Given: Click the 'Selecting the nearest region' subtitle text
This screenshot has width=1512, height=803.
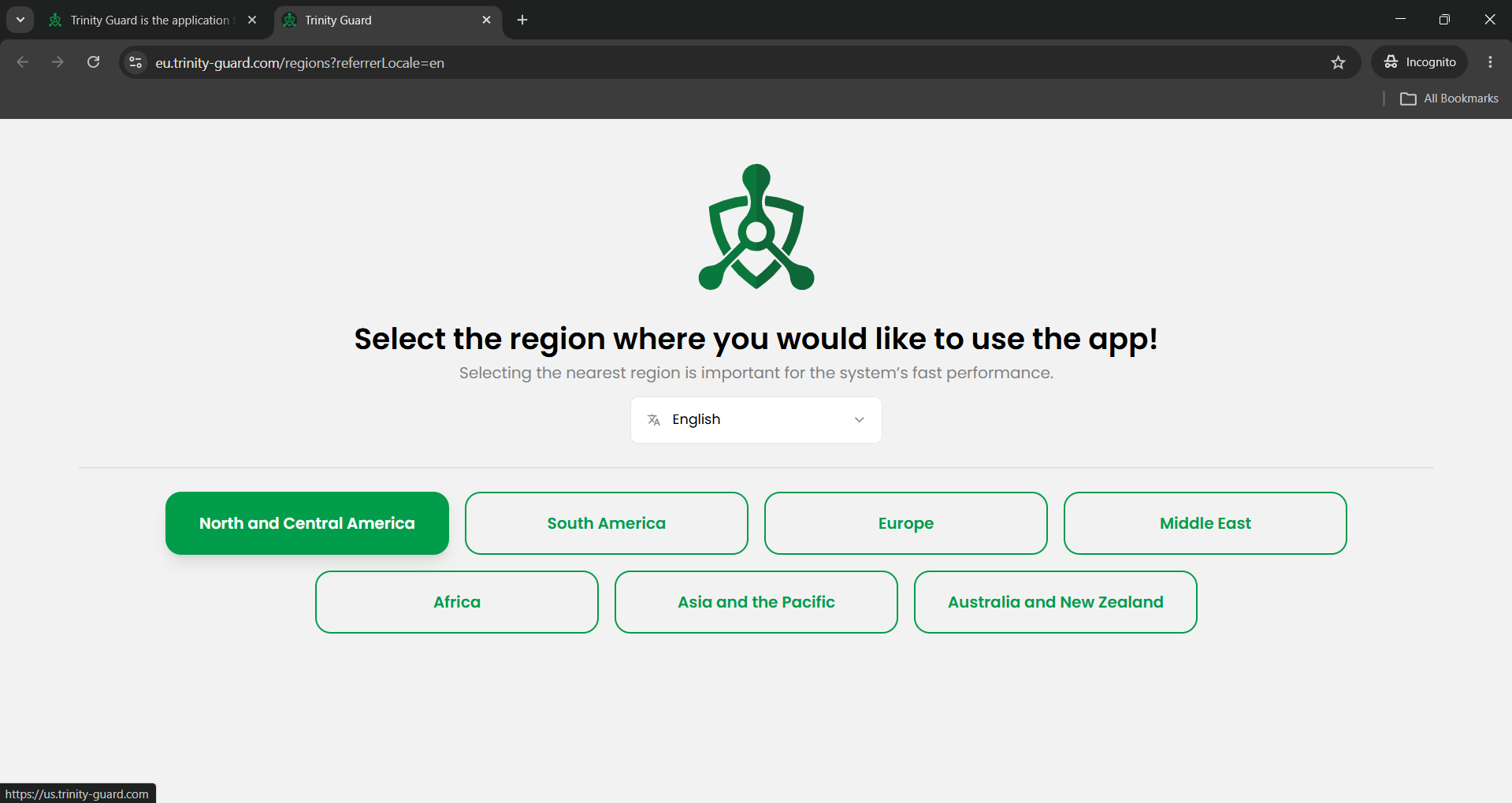Looking at the screenshot, I should coord(756,373).
